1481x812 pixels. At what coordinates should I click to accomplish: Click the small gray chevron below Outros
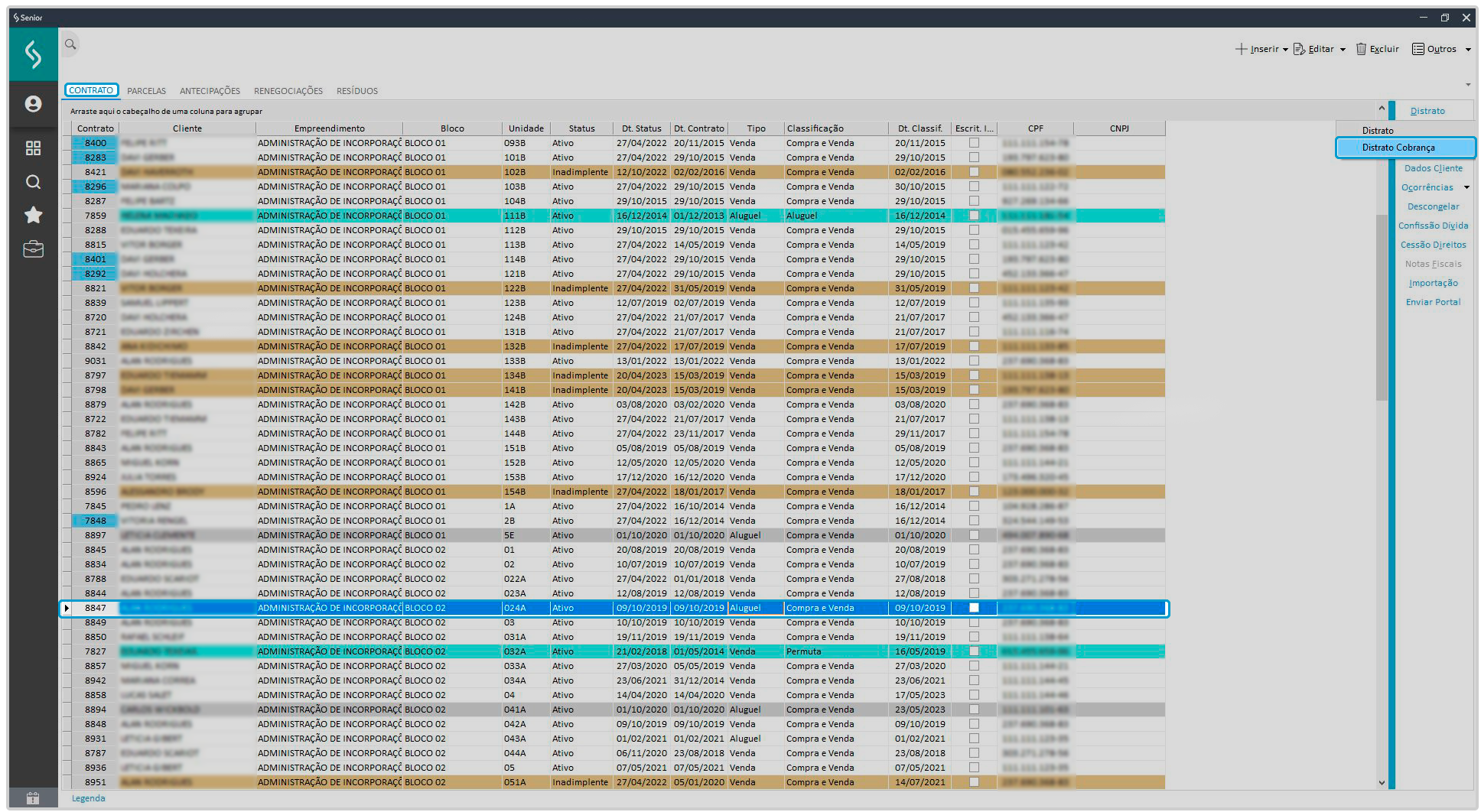[x=1468, y=84]
